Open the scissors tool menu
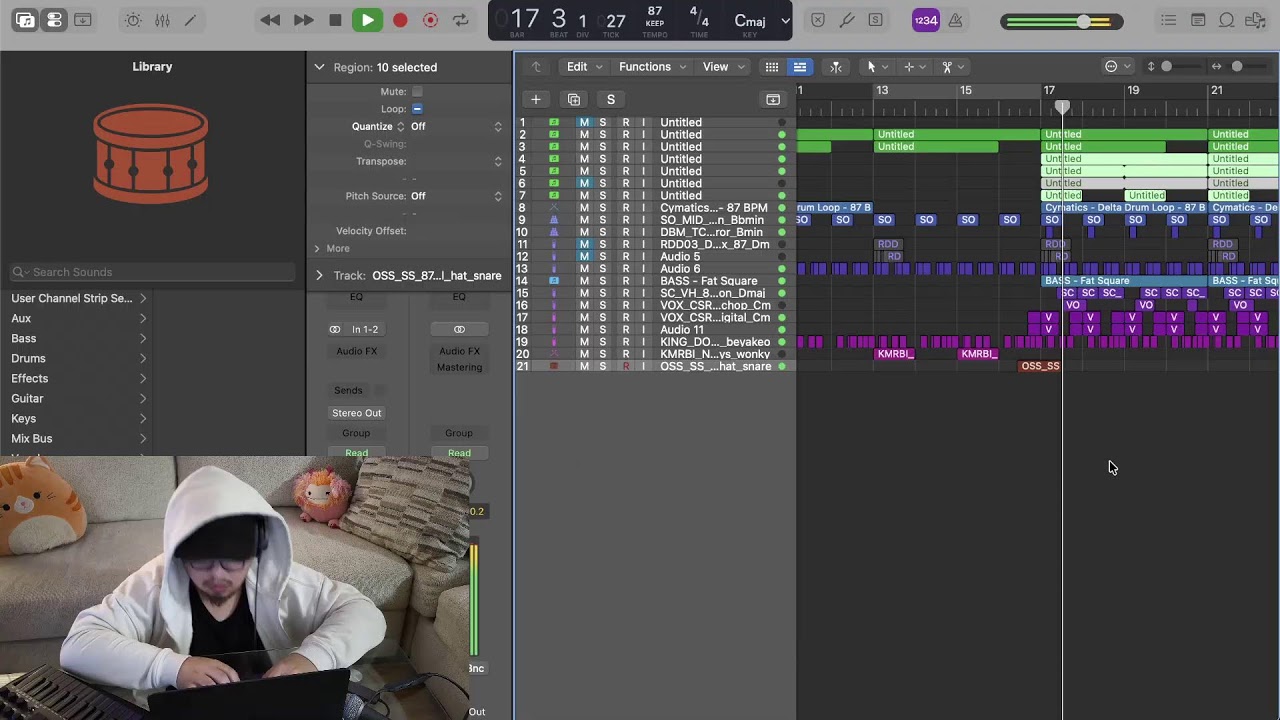The height and width of the screenshot is (720, 1280). [953, 67]
